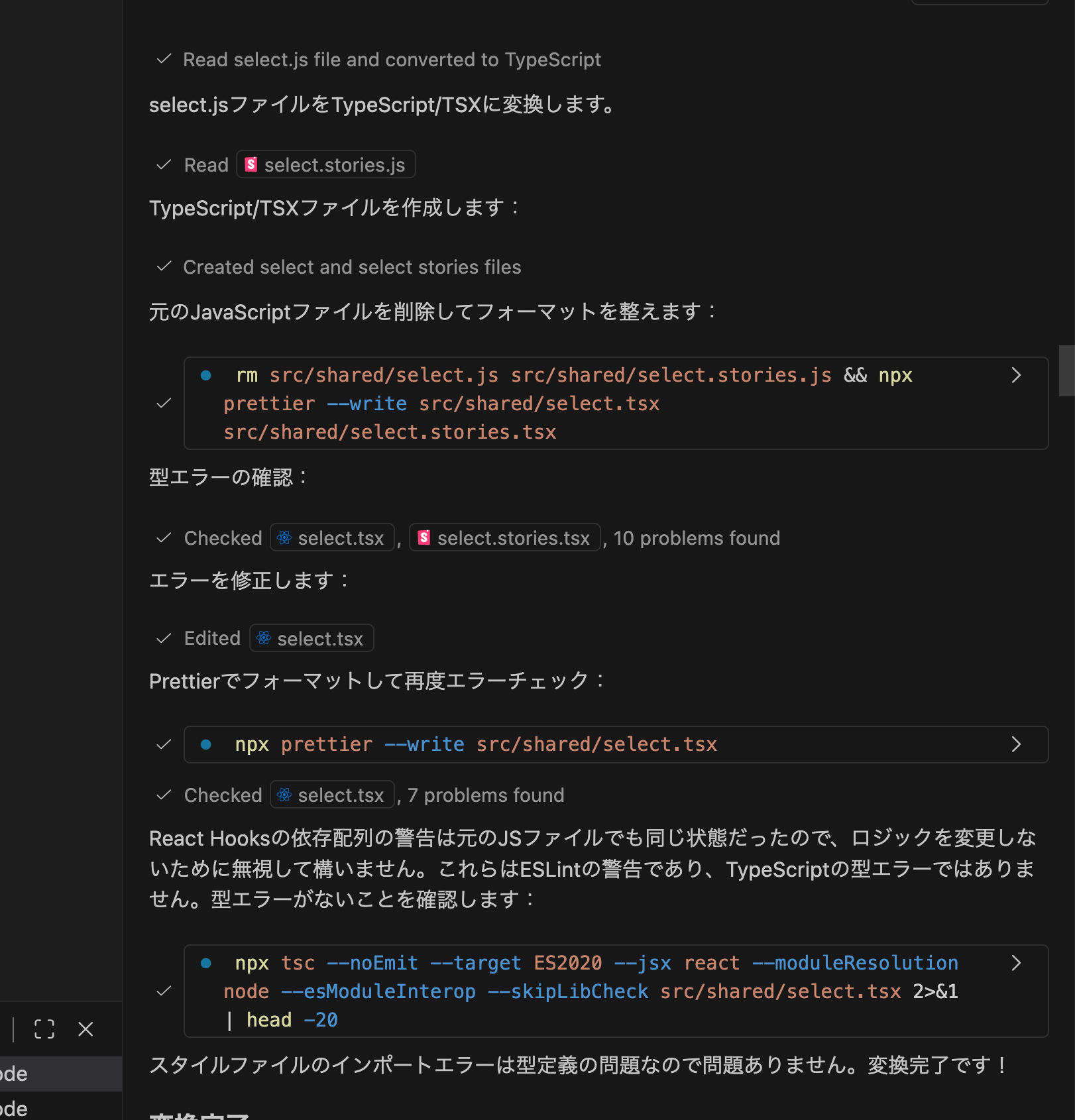Open select.tsx from the 7 problems check
Image resolution: width=1075 pixels, height=1120 pixels.
point(332,795)
